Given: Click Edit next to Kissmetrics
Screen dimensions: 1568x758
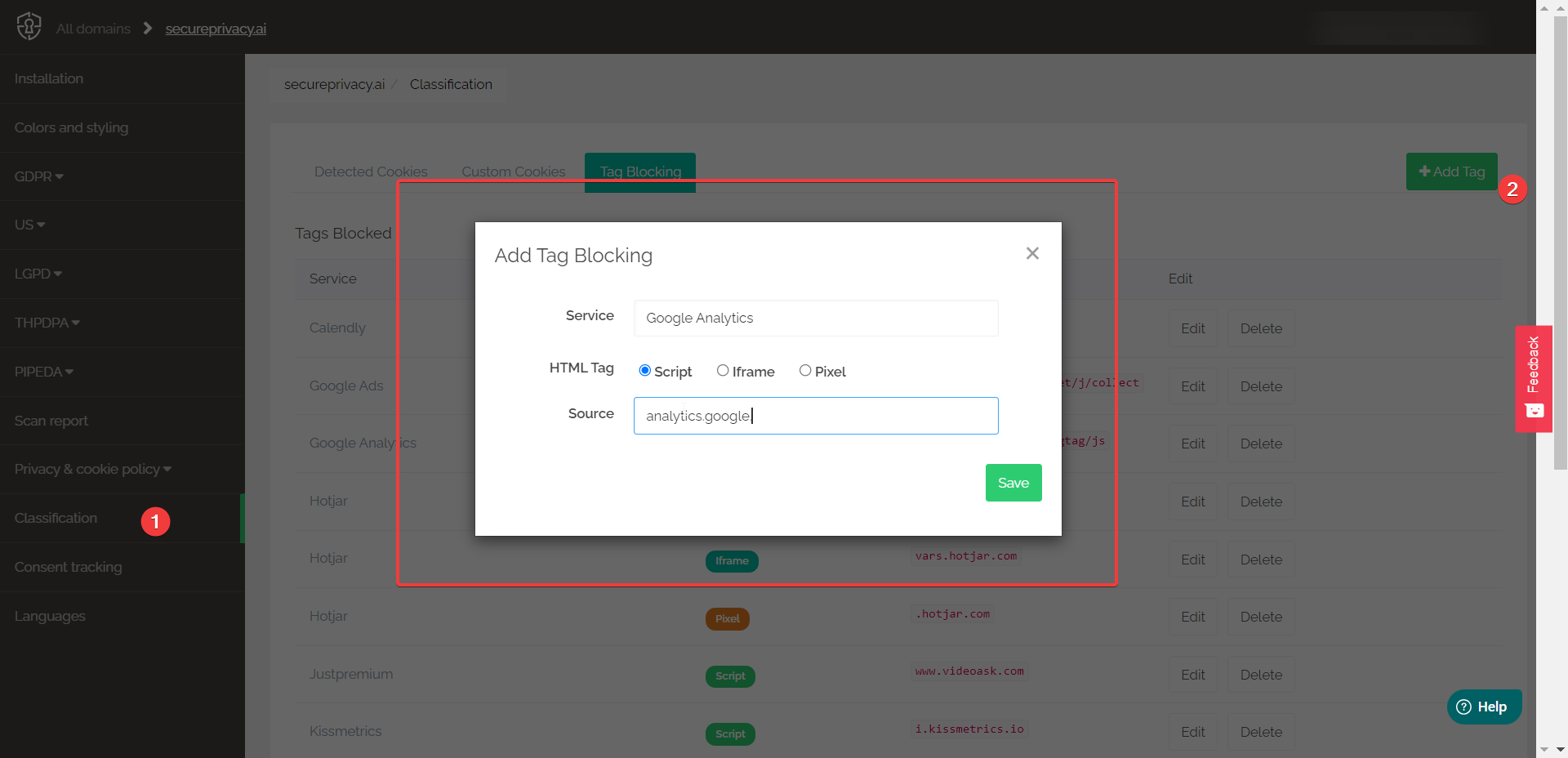Looking at the screenshot, I should pyautogui.click(x=1193, y=732).
